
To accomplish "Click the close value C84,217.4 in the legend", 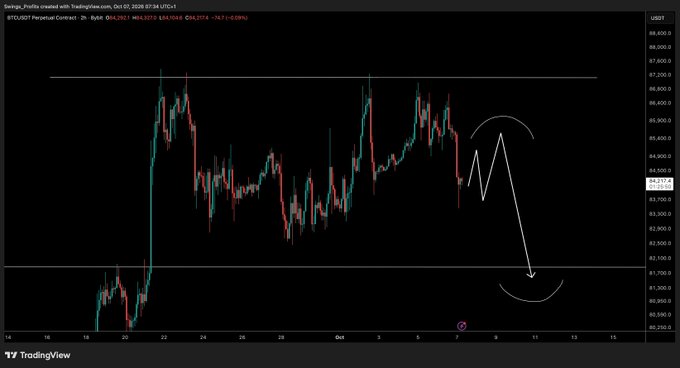I will pyautogui.click(x=196, y=18).
